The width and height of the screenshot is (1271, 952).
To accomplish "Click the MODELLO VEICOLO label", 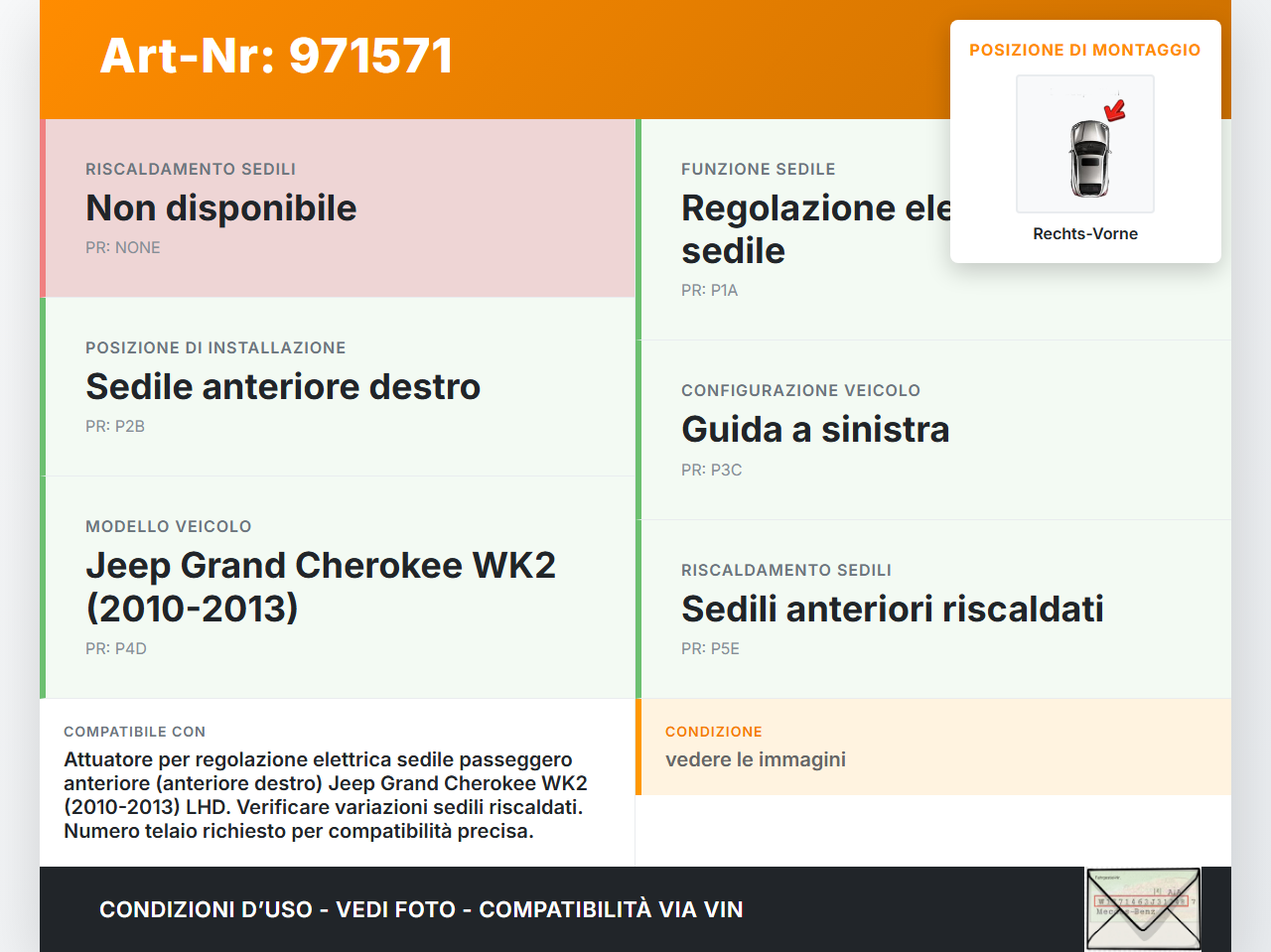I will [x=169, y=526].
